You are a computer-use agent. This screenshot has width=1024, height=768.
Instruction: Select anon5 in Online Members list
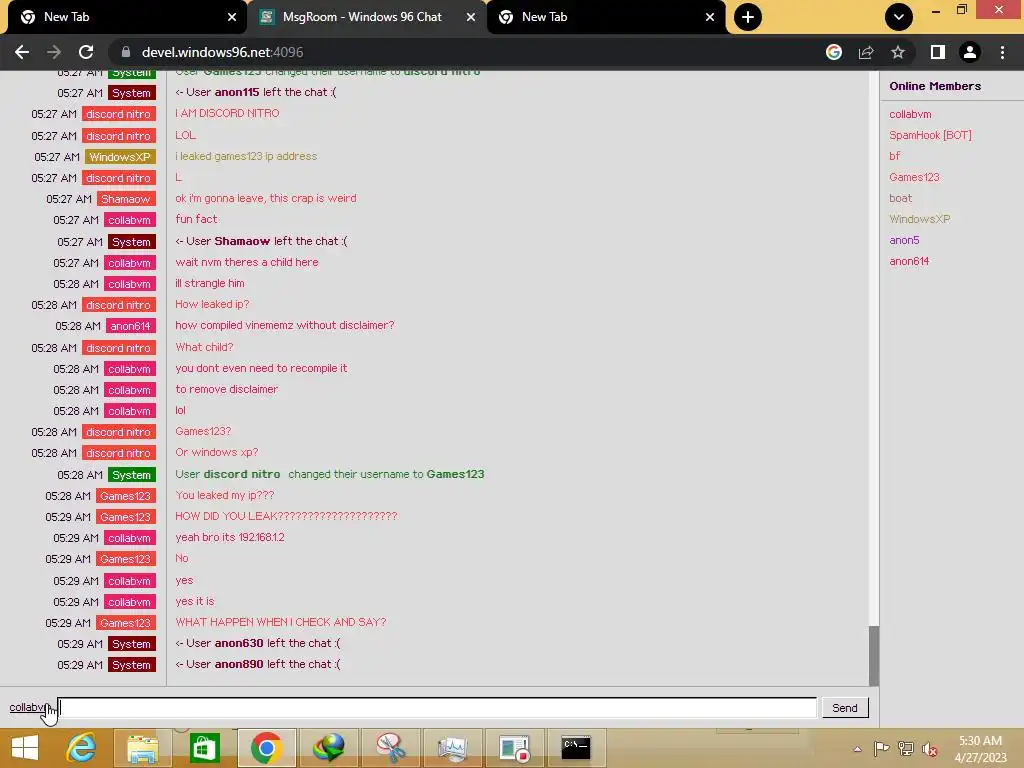(904, 240)
